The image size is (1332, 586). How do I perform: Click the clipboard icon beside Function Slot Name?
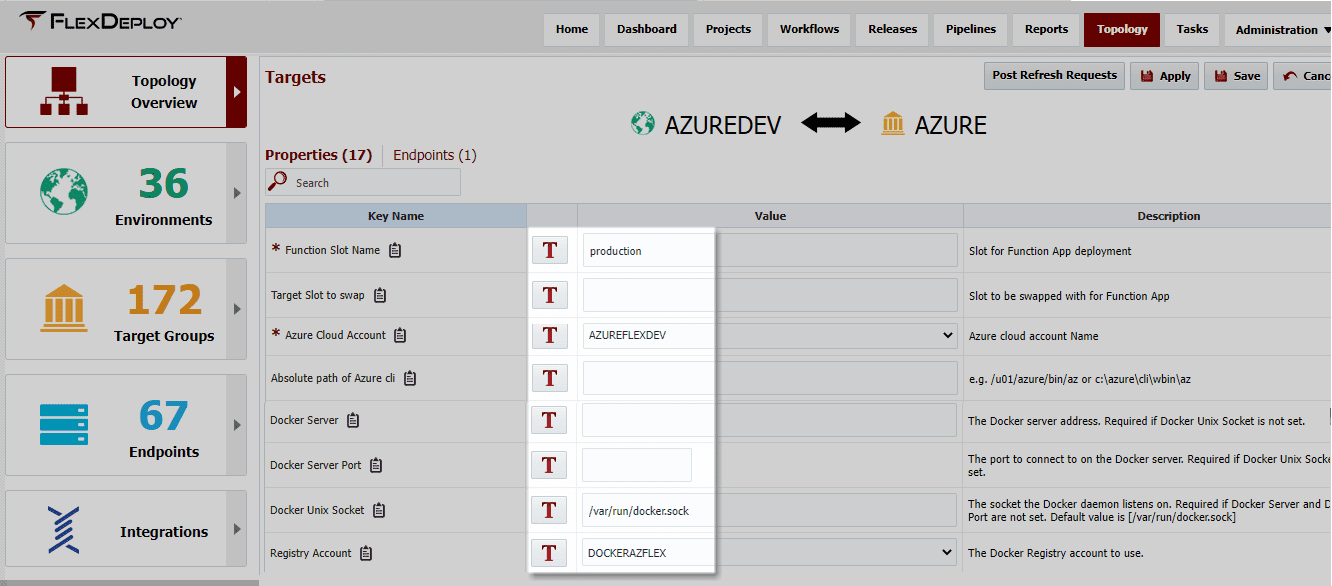(395, 250)
